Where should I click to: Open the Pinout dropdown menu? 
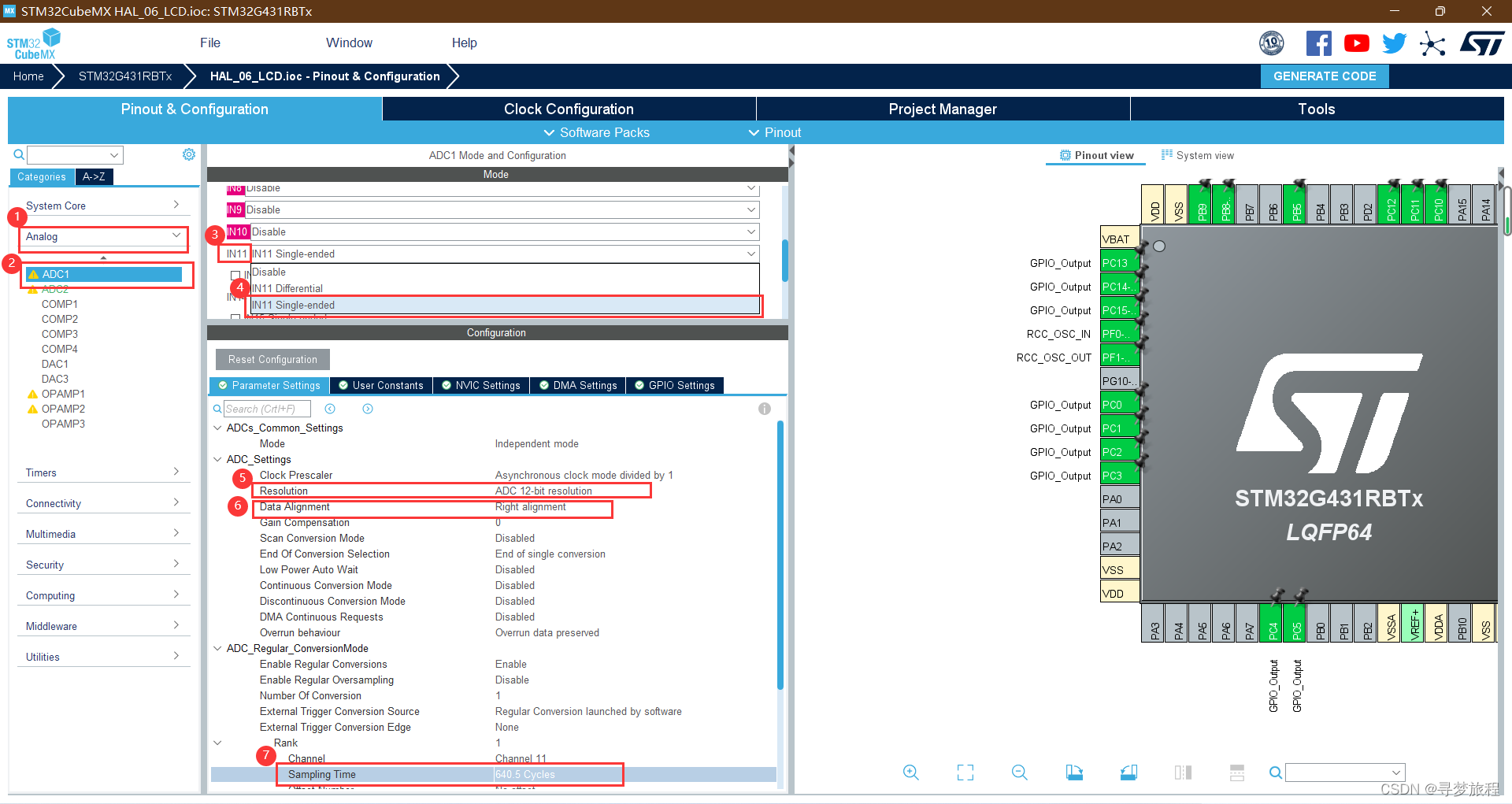tap(775, 132)
